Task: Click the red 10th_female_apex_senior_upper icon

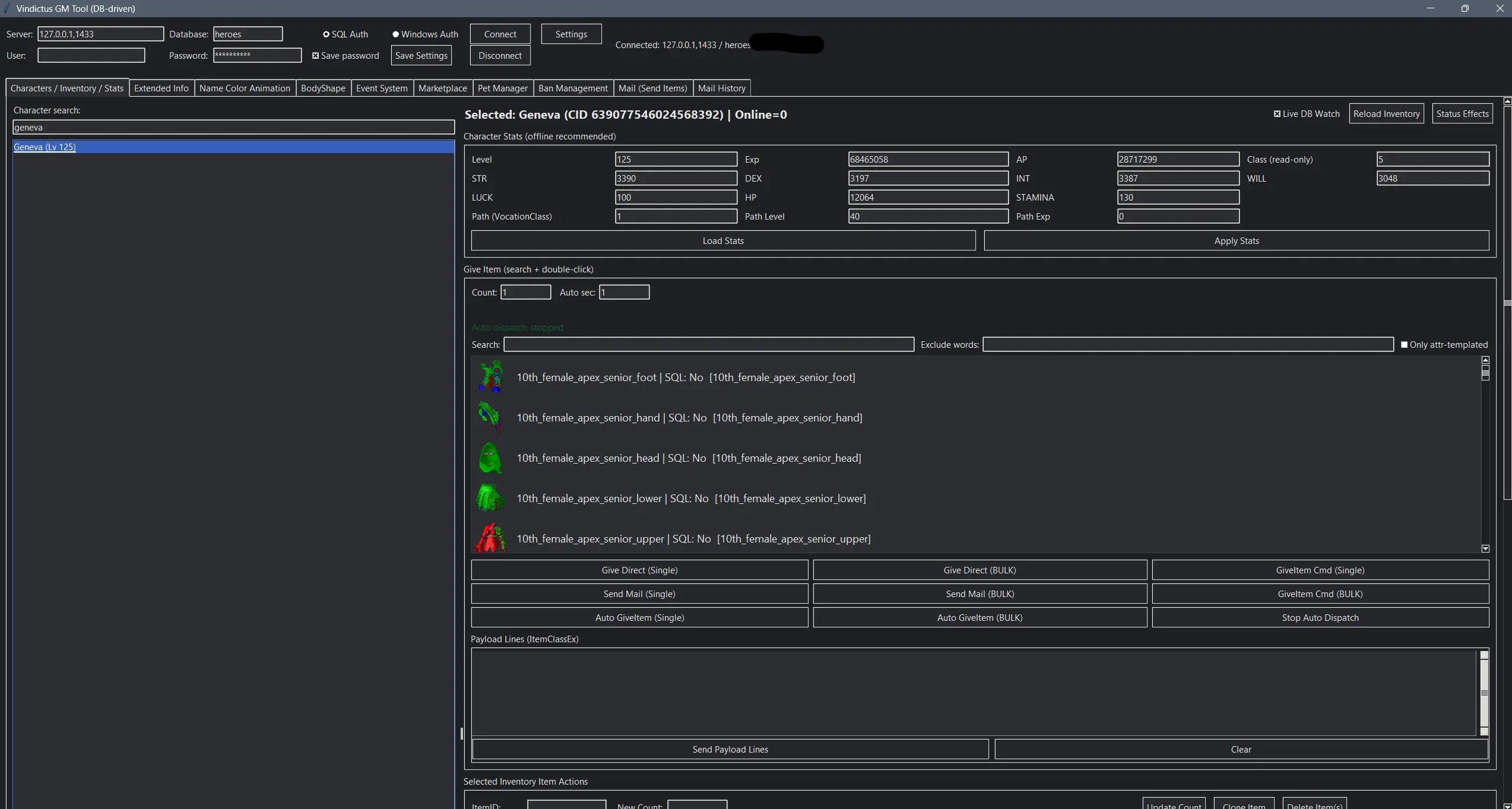Action: 490,538
